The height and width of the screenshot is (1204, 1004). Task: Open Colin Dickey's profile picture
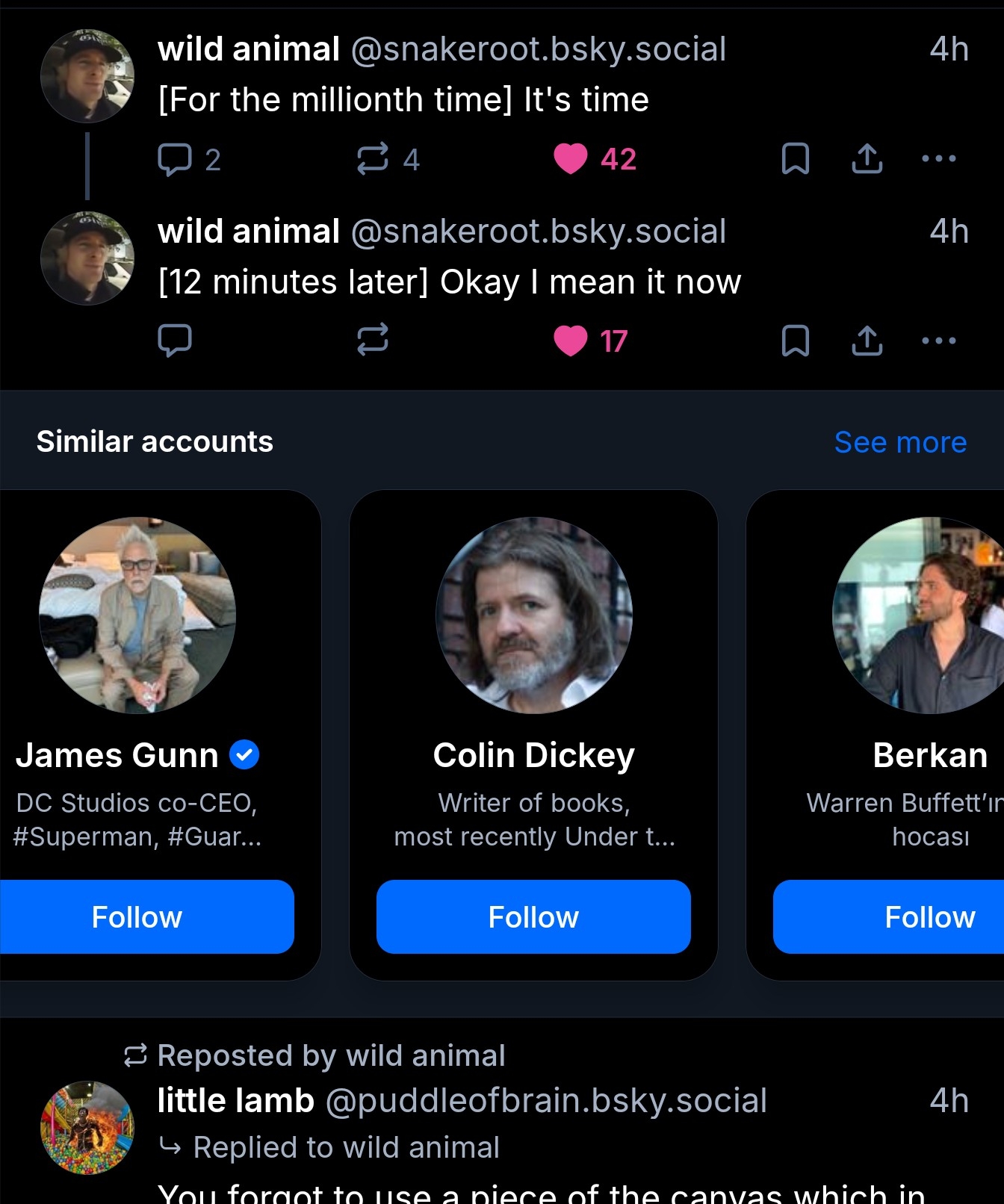click(533, 615)
